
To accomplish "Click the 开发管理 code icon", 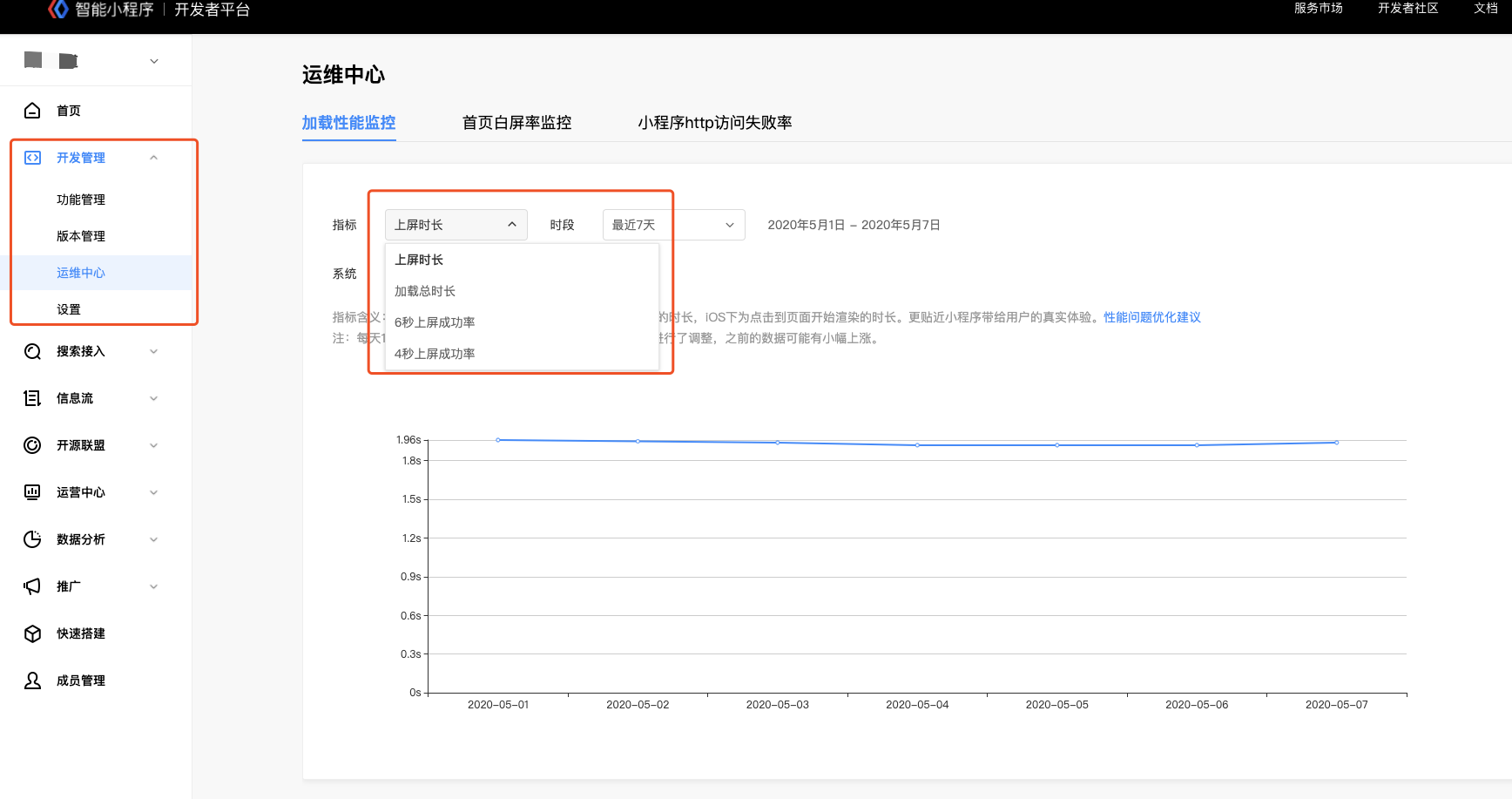I will [x=32, y=158].
